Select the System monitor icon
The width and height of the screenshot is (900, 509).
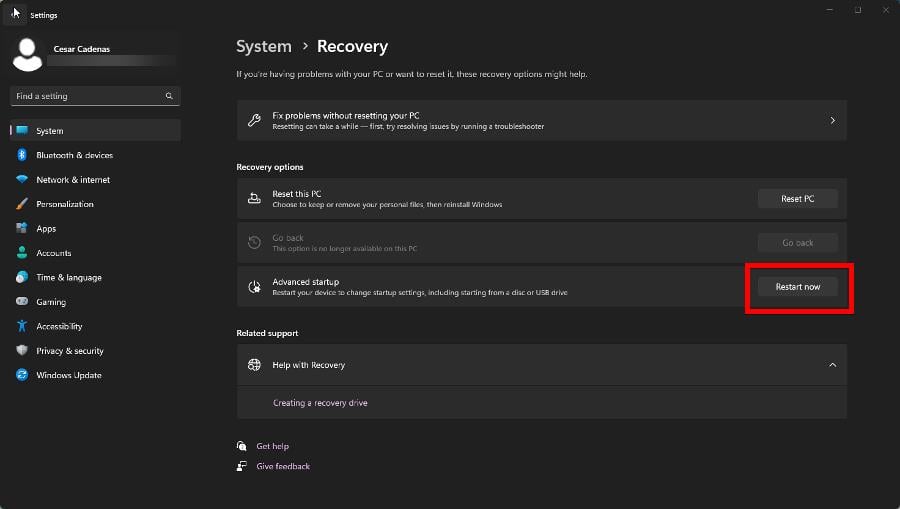point(22,130)
